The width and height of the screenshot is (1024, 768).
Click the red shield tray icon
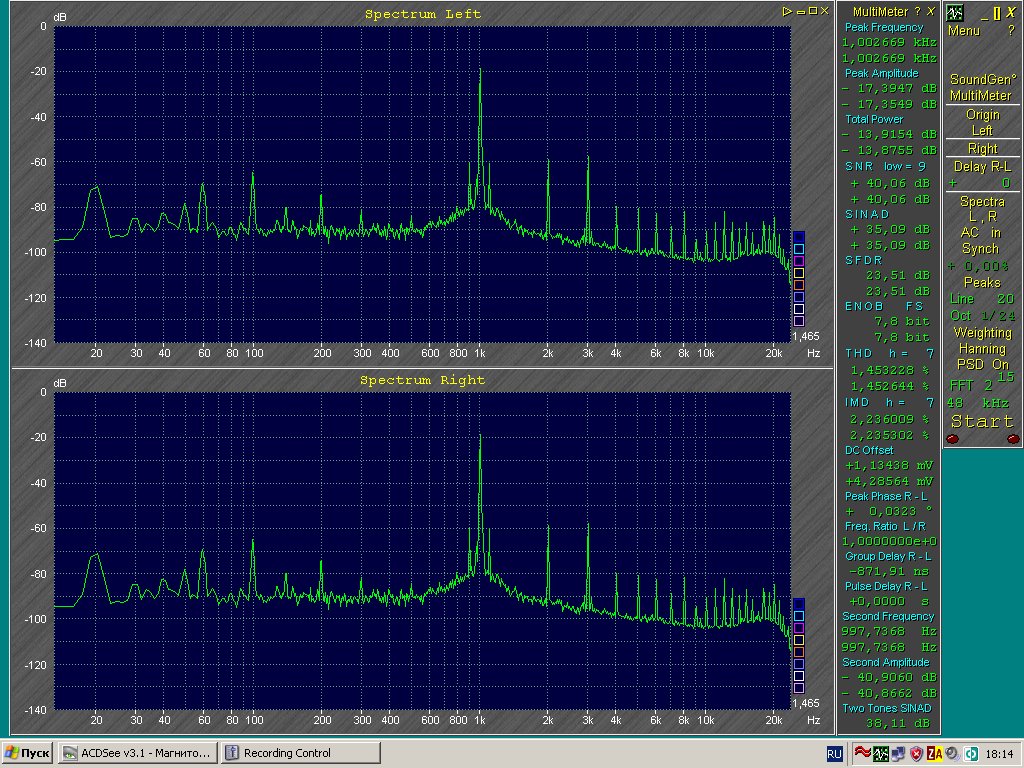(916, 753)
